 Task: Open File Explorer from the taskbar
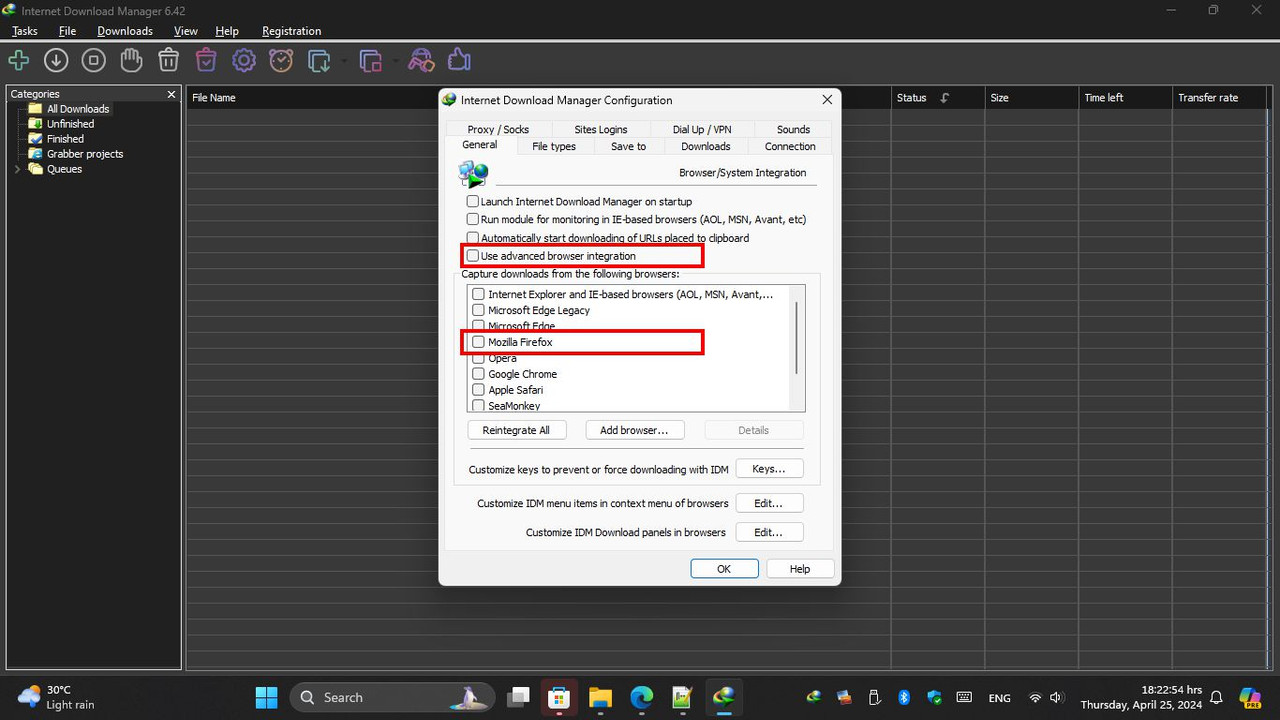click(x=600, y=697)
